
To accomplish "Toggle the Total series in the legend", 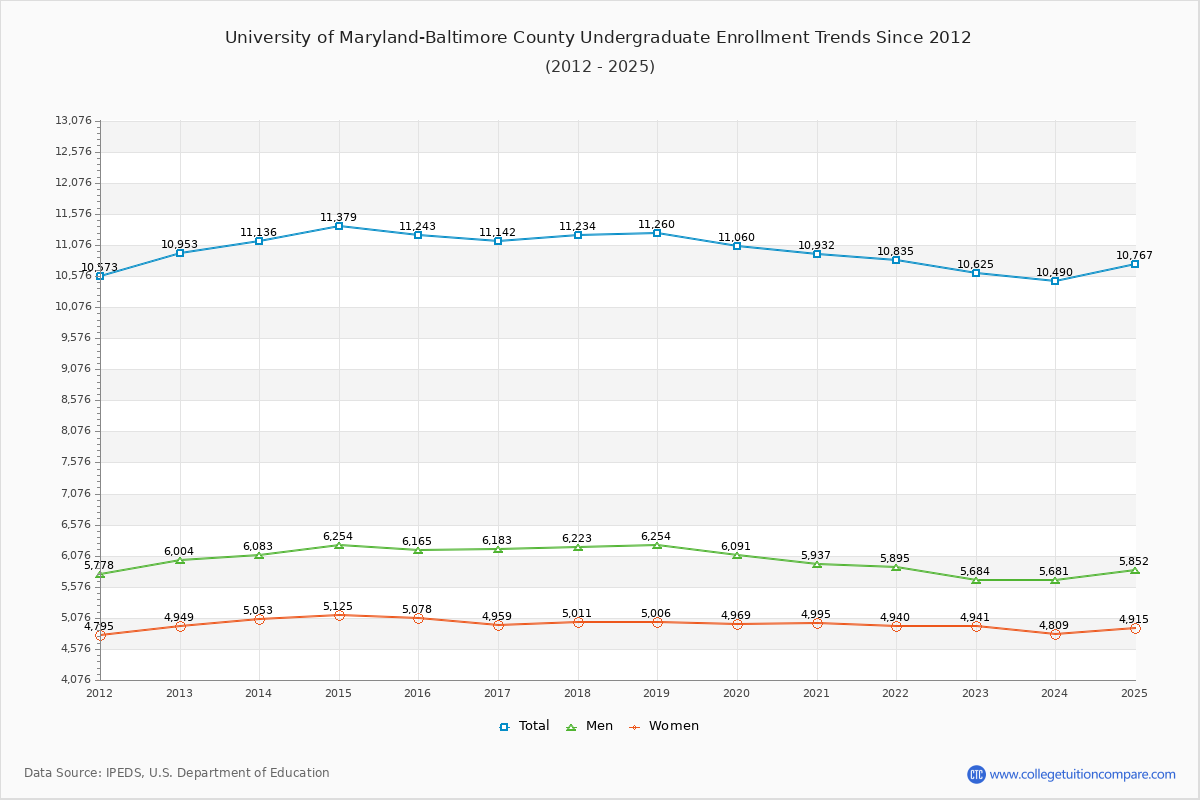I will [x=525, y=726].
